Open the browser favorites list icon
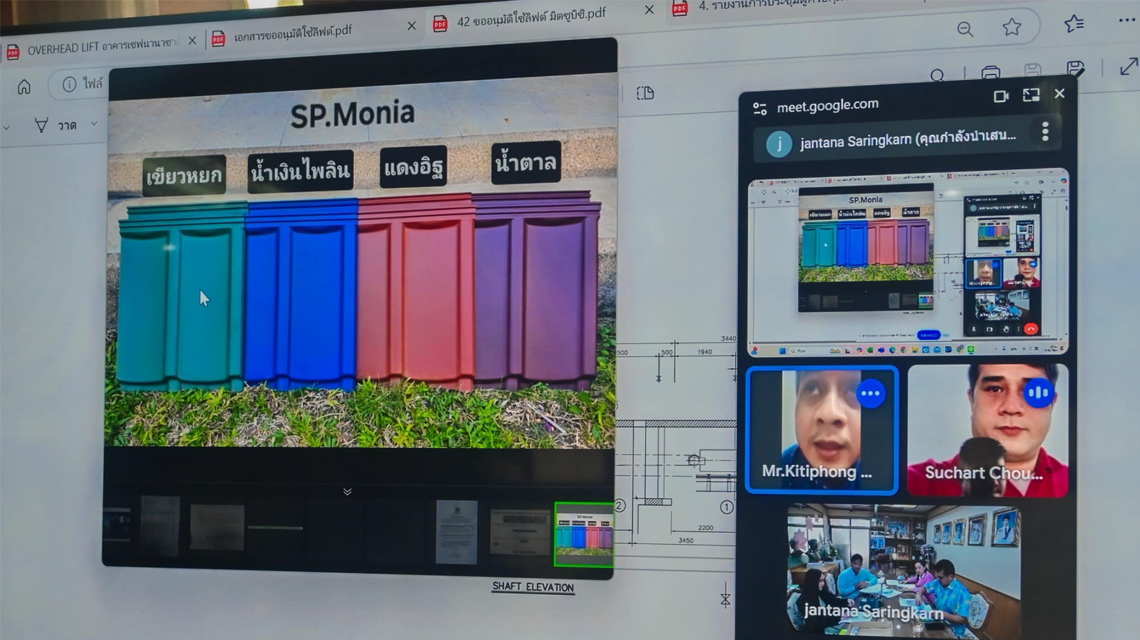Image resolution: width=1140 pixels, height=640 pixels. pyautogui.click(x=1074, y=23)
